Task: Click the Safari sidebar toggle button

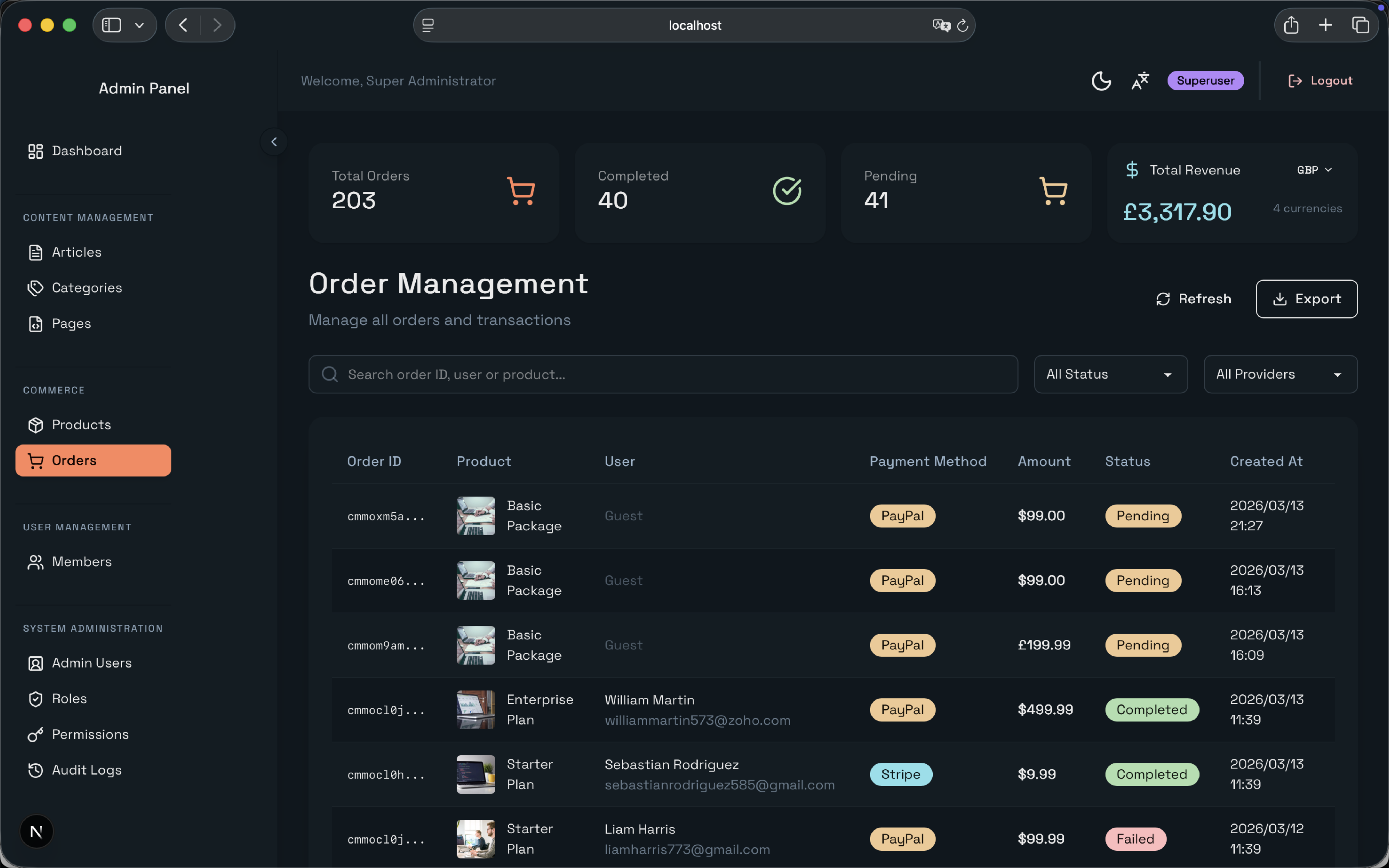Action: point(111,25)
